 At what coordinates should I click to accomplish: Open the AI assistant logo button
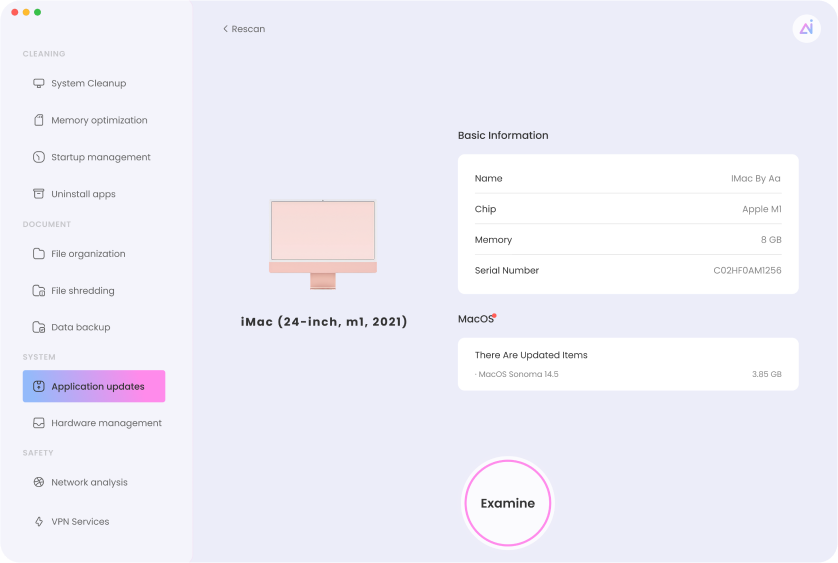(x=806, y=28)
